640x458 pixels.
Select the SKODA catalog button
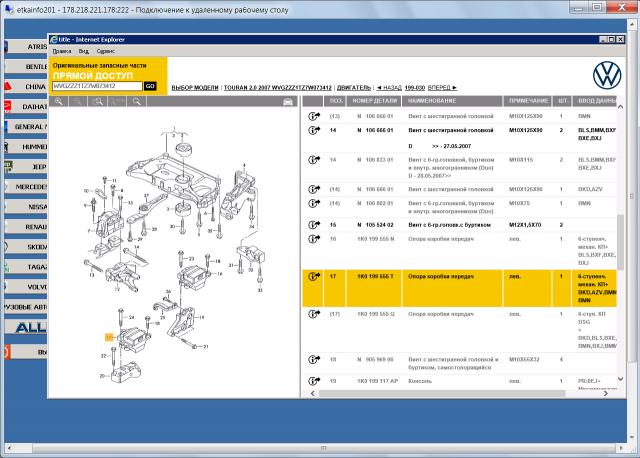[26, 247]
